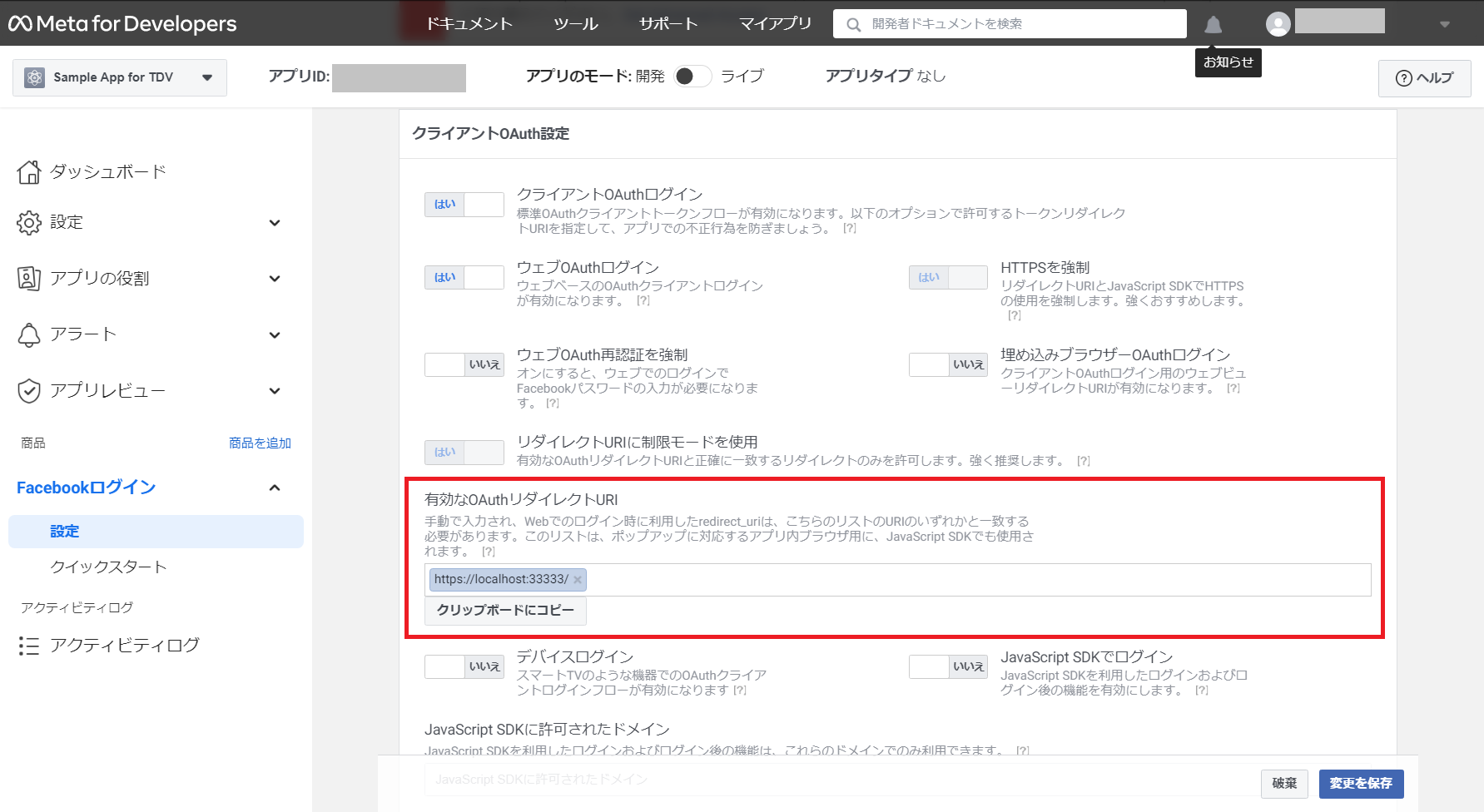
Task: Click [?] help for クライアントOAuthログイン
Action: 849,228
